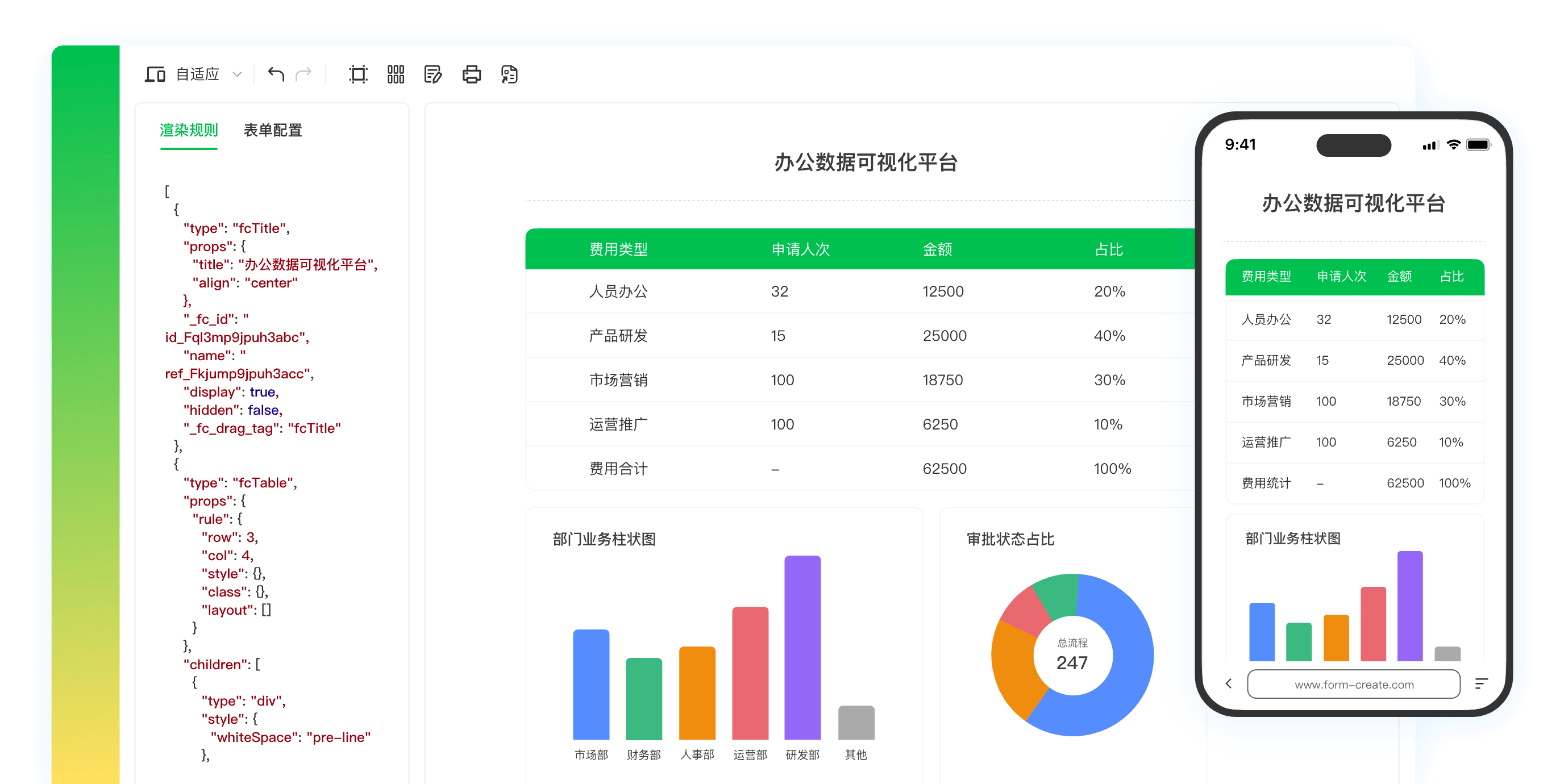Click the gray 其他 bar in desktop chart
Image resolution: width=1564 pixels, height=784 pixels.
click(856, 722)
